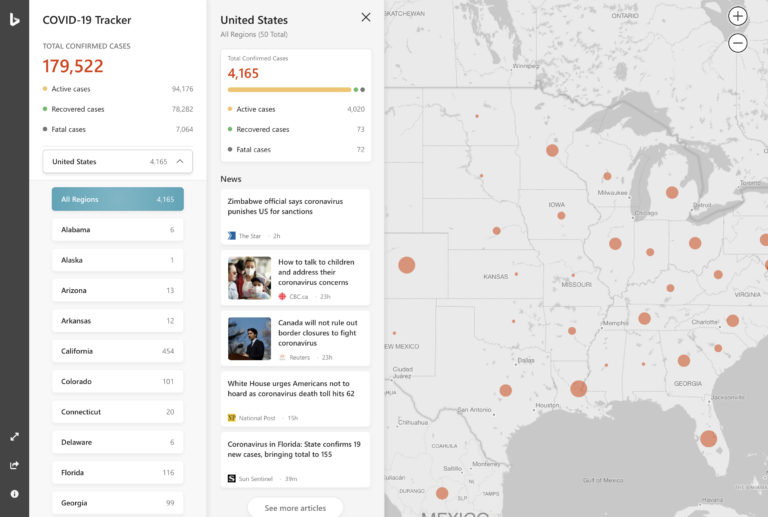Close the United States details panel
Screen dimensions: 768x517
click(365, 17)
